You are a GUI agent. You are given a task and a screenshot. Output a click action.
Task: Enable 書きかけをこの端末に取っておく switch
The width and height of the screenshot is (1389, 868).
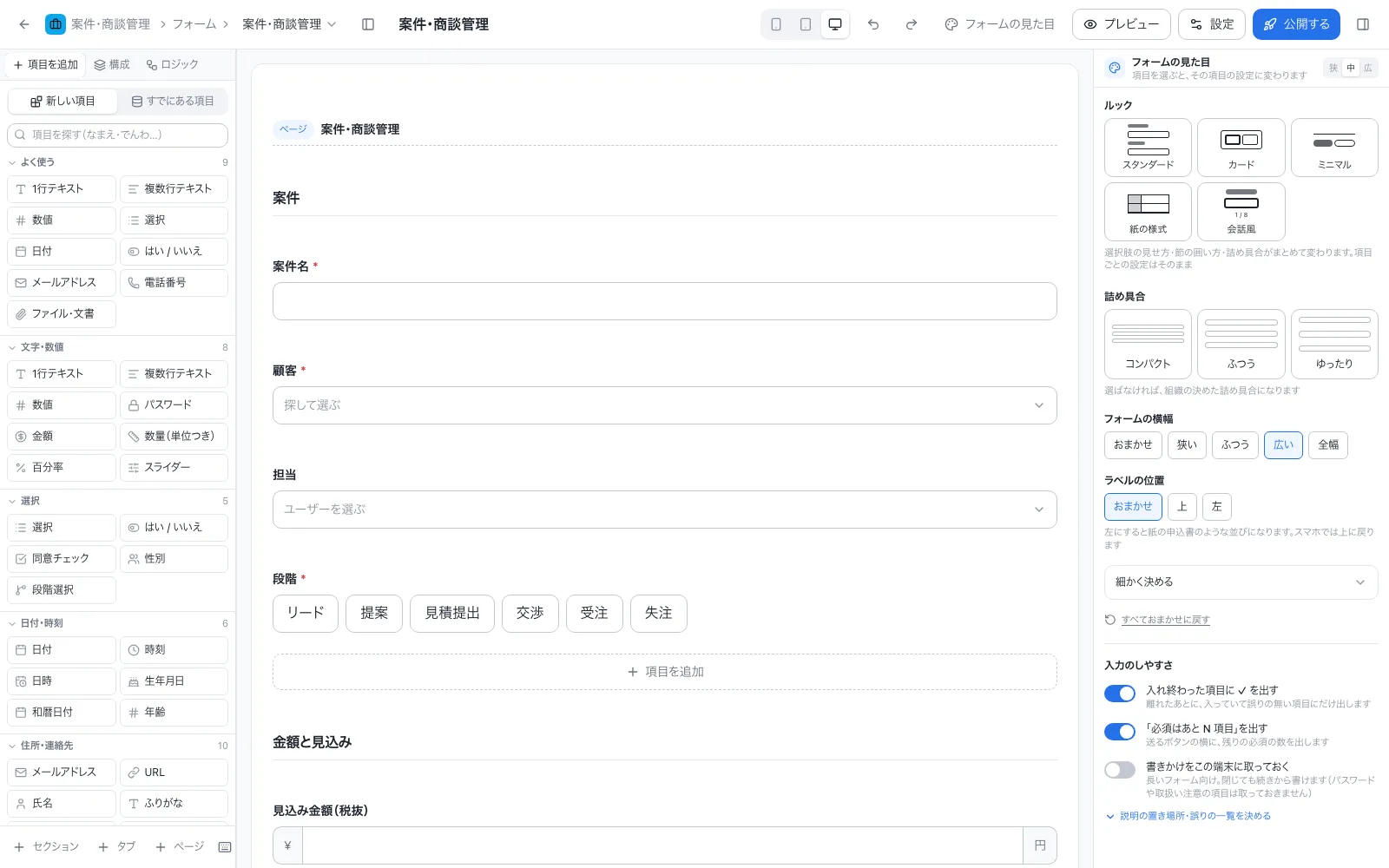[1120, 770]
